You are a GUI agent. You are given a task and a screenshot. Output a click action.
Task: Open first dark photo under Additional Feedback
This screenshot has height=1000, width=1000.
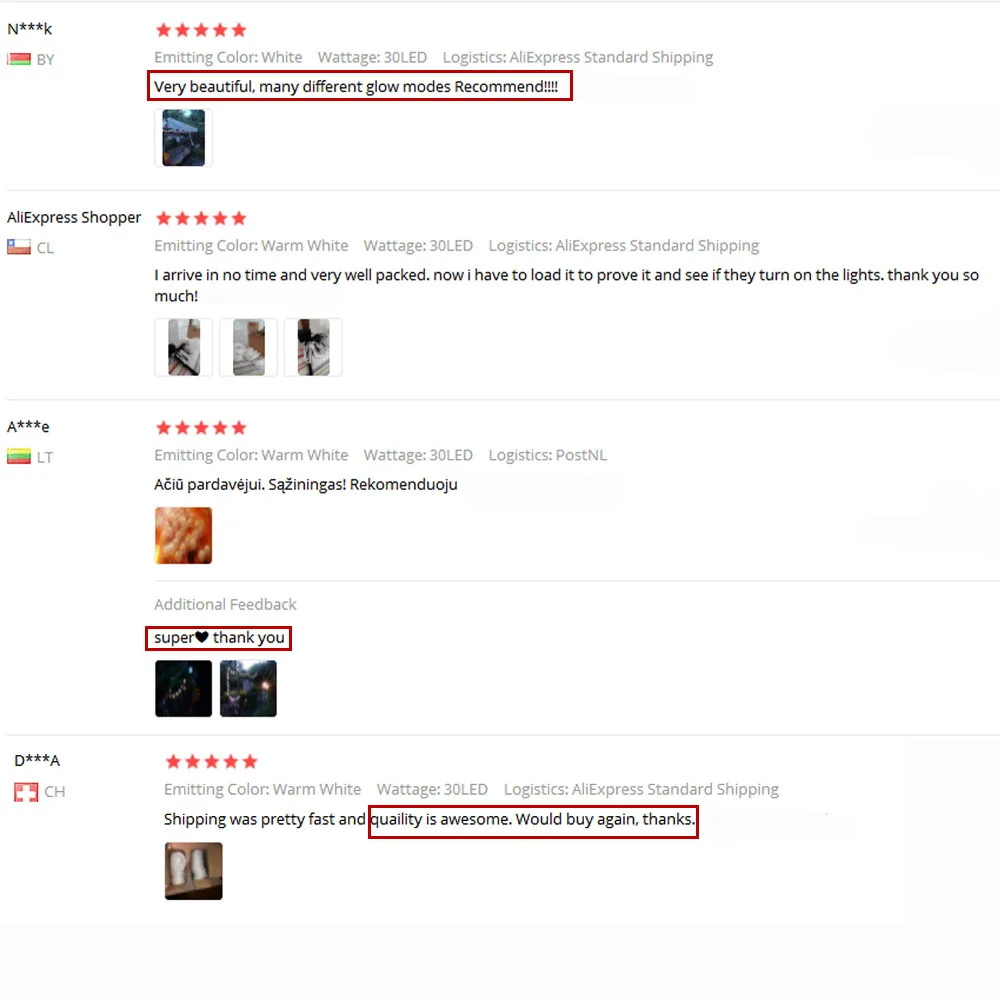pos(184,689)
